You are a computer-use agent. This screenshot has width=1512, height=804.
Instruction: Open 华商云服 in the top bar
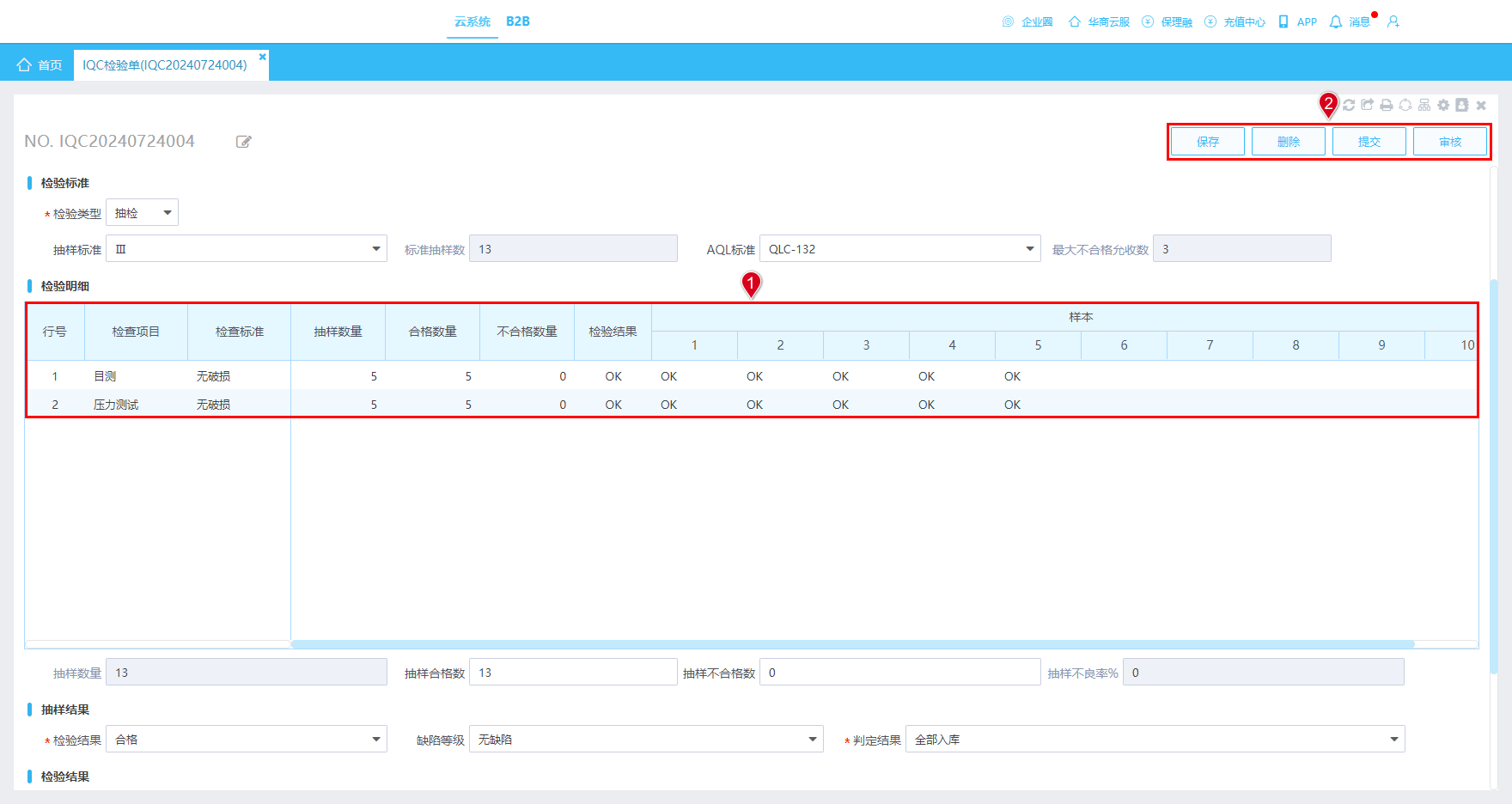(x=1099, y=21)
